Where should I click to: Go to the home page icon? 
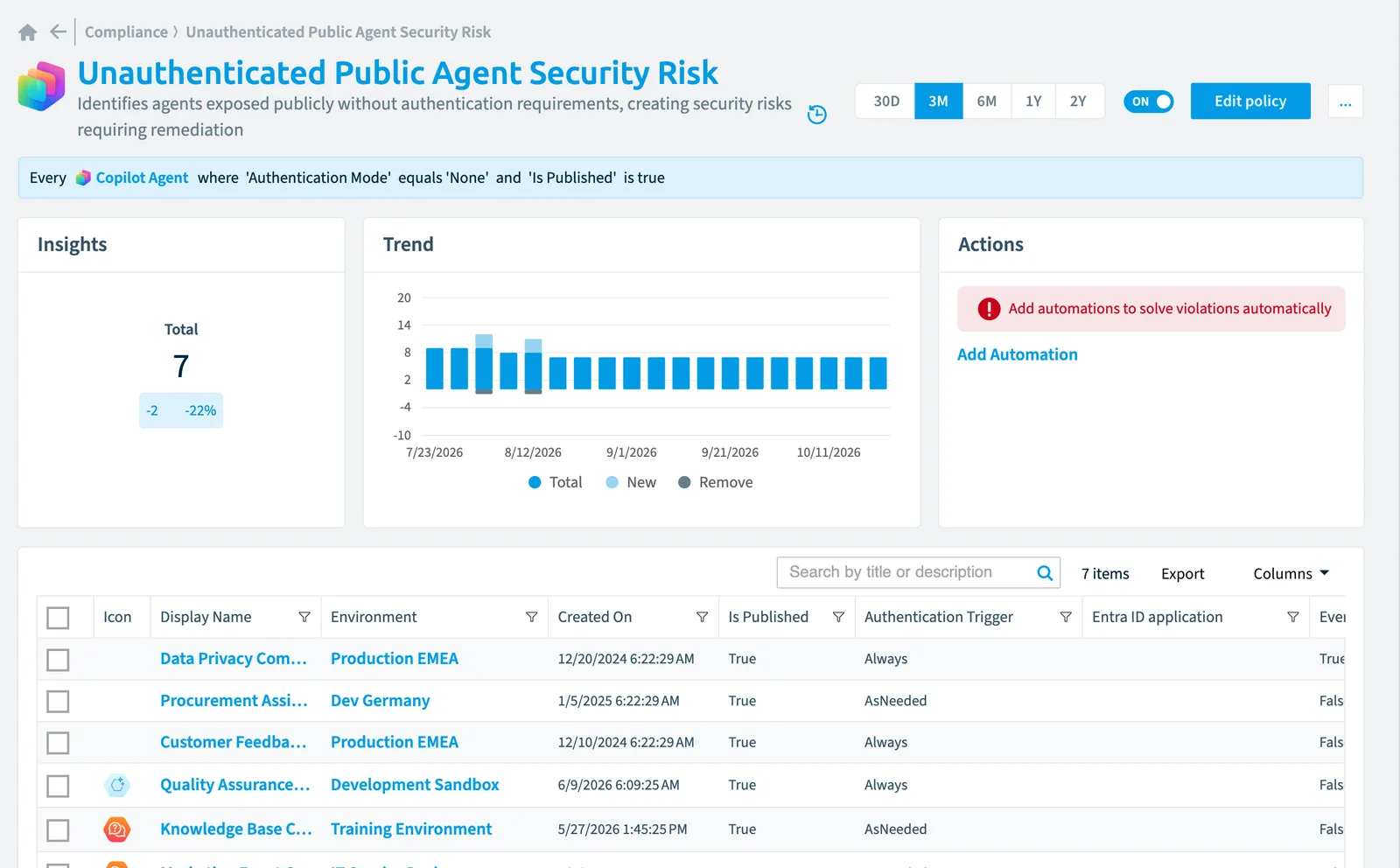(27, 32)
